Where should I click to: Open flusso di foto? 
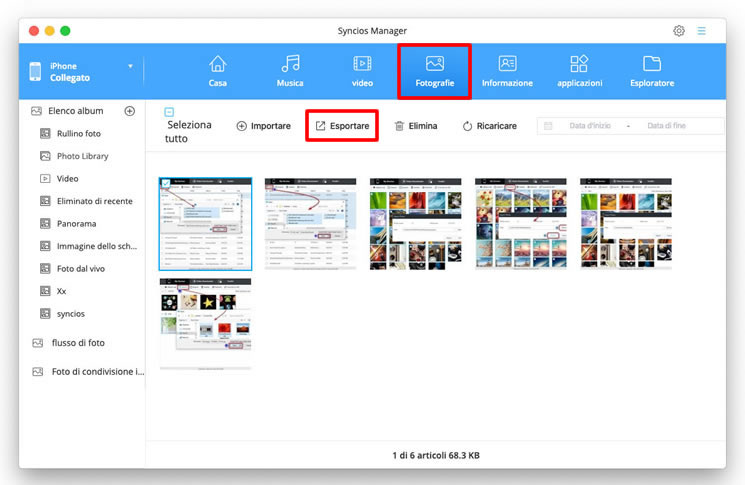78,342
